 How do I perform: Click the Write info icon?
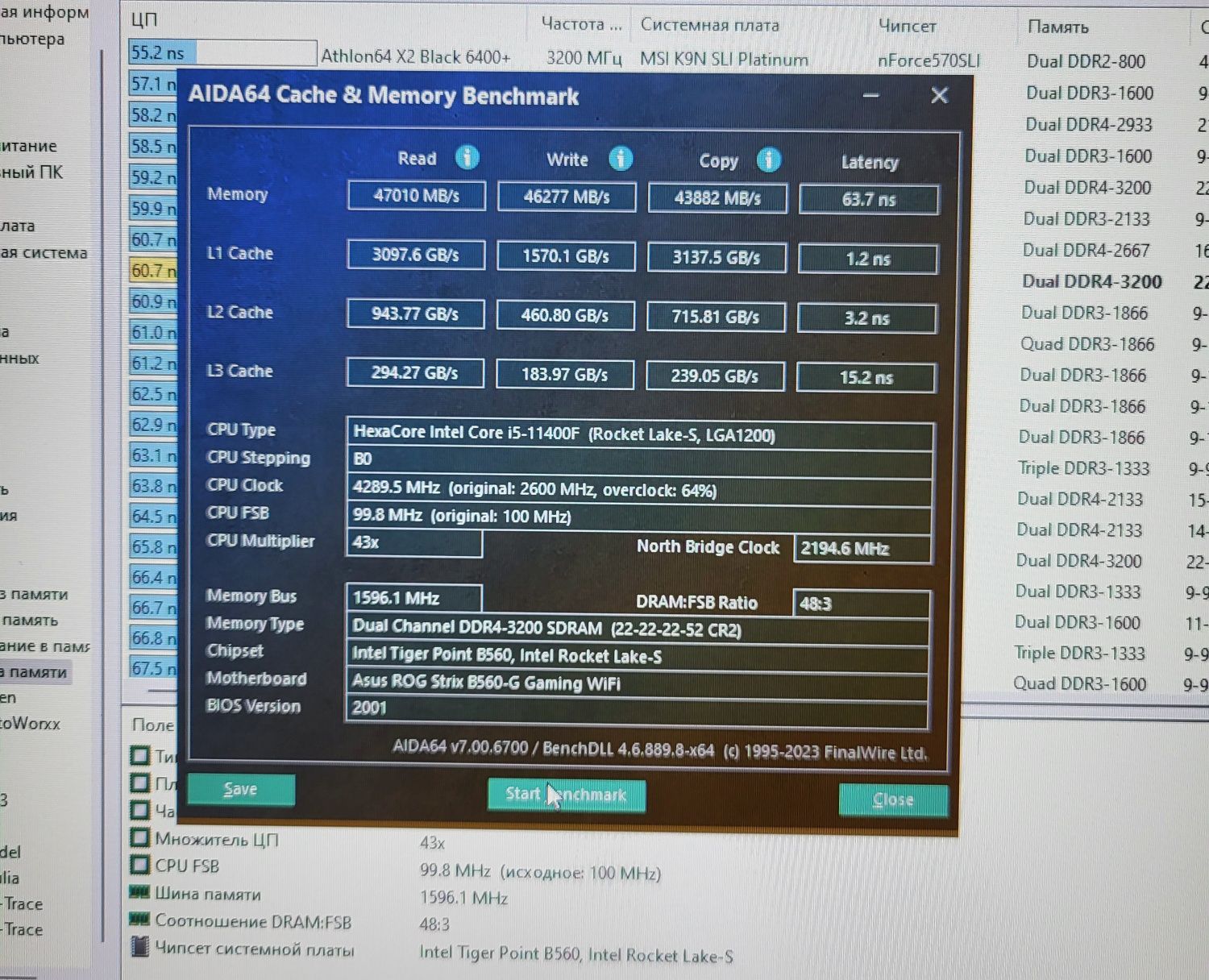click(620, 159)
